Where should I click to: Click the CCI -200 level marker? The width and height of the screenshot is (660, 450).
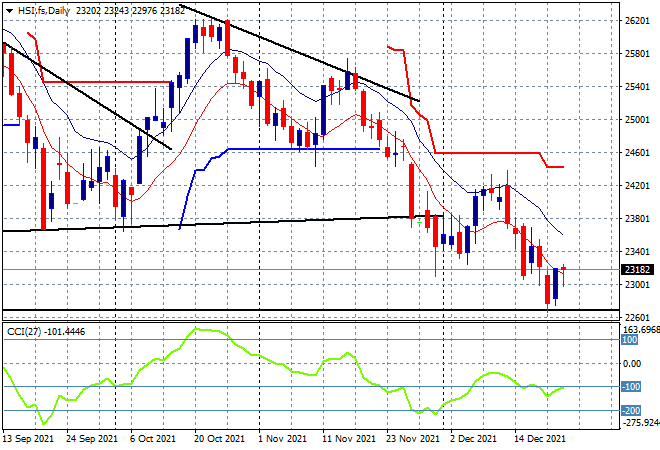(x=631, y=410)
